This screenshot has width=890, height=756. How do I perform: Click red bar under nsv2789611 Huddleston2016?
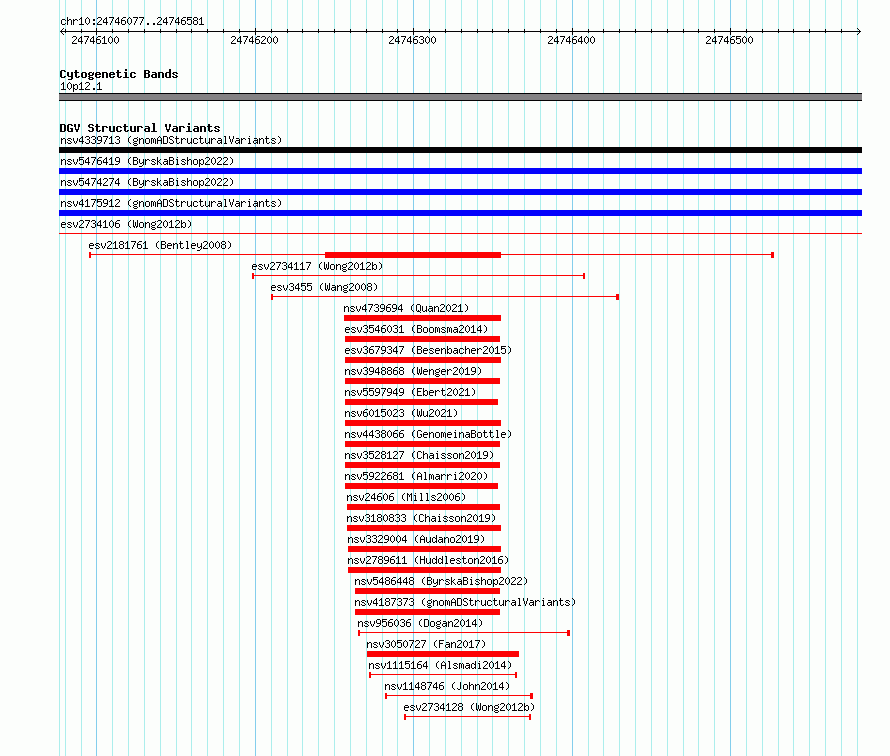tap(425, 570)
